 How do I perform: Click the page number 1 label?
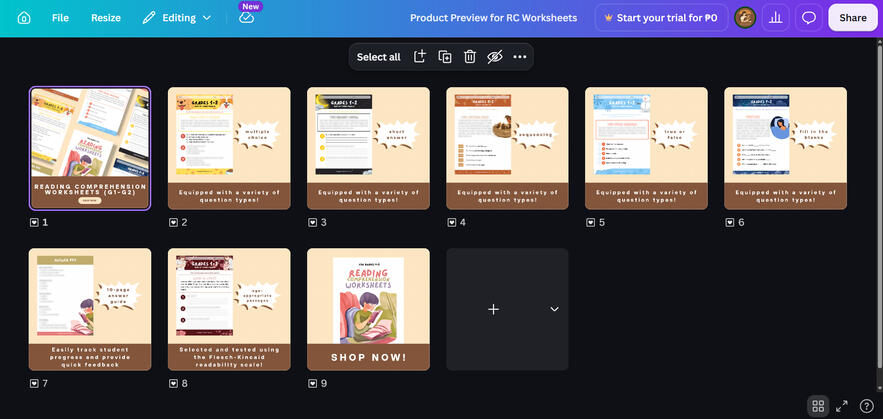[x=45, y=222]
